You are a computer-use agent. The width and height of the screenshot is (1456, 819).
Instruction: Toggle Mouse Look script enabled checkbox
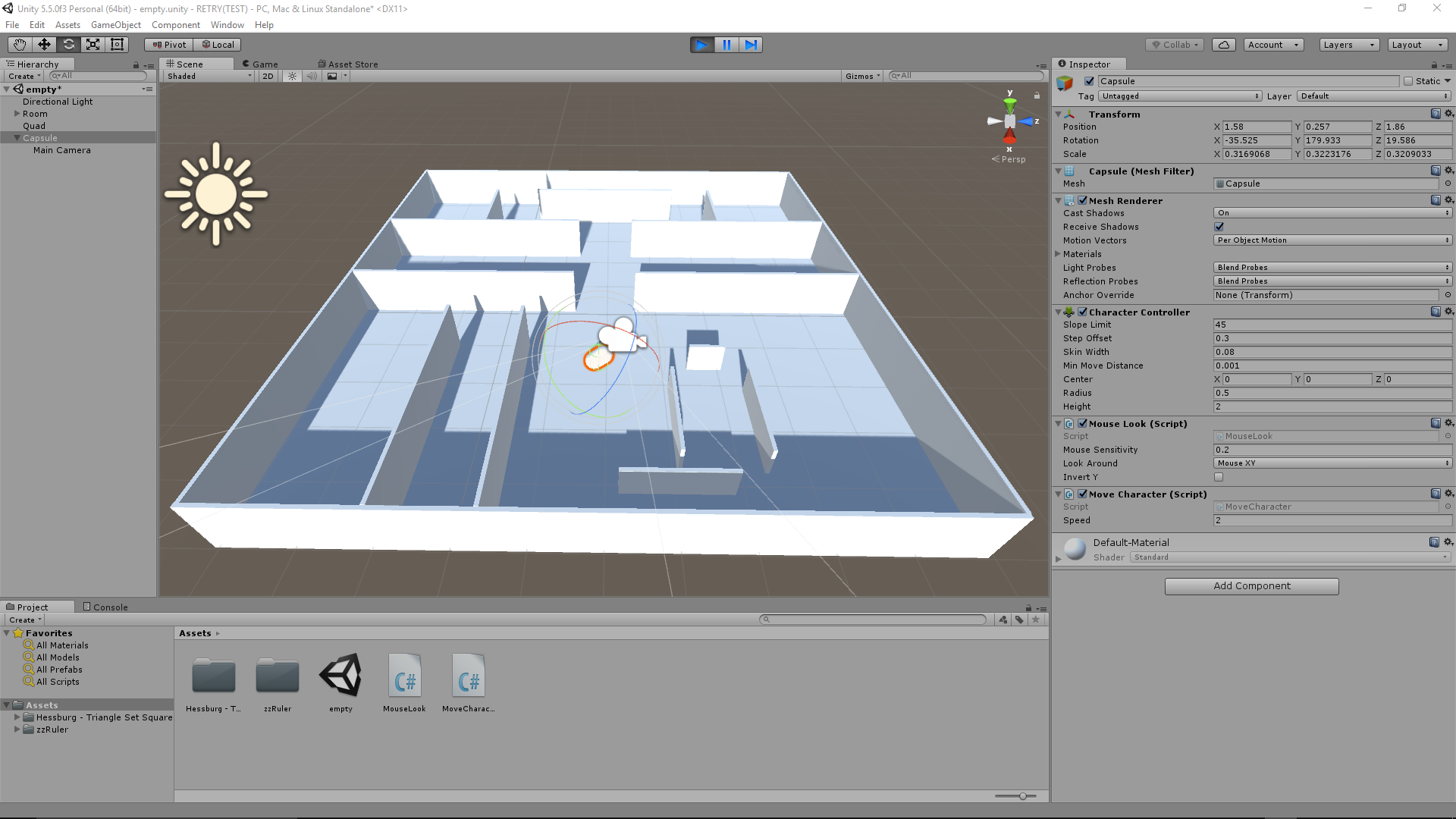(1082, 423)
